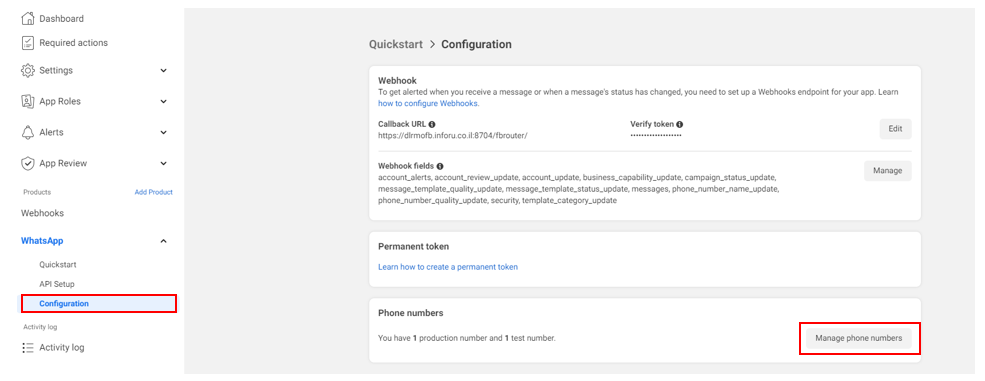The height and width of the screenshot is (381, 985).
Task: Go to WhatsApp Quickstart
Action: tap(58, 265)
